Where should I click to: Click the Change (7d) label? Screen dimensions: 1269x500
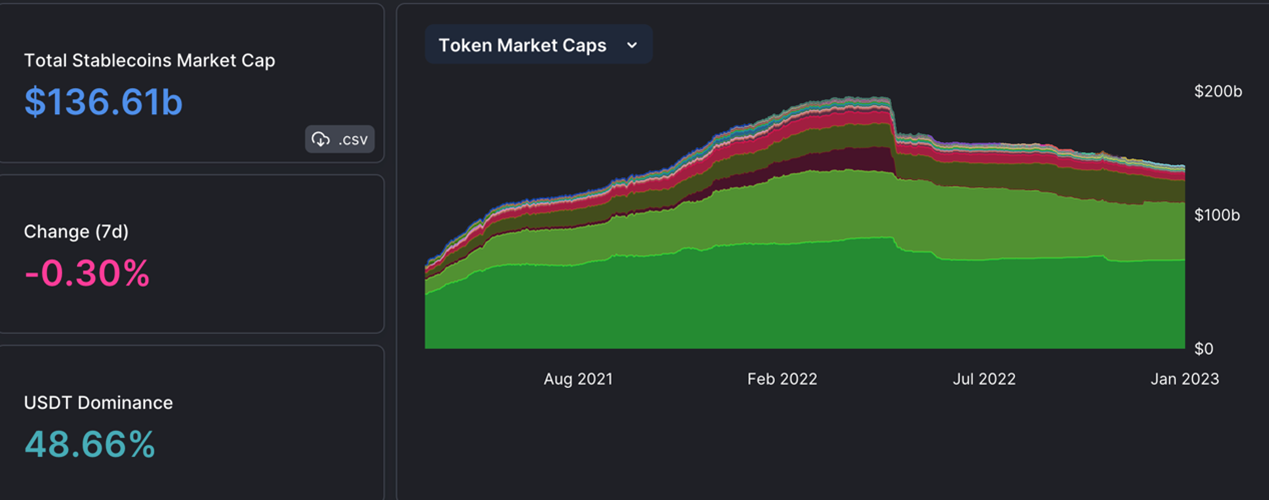pos(76,231)
